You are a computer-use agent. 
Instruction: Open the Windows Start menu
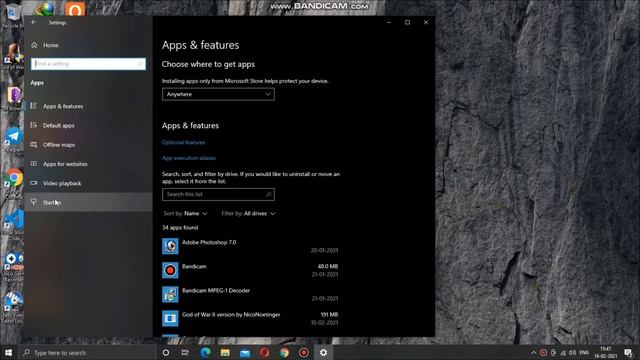(x=8, y=353)
